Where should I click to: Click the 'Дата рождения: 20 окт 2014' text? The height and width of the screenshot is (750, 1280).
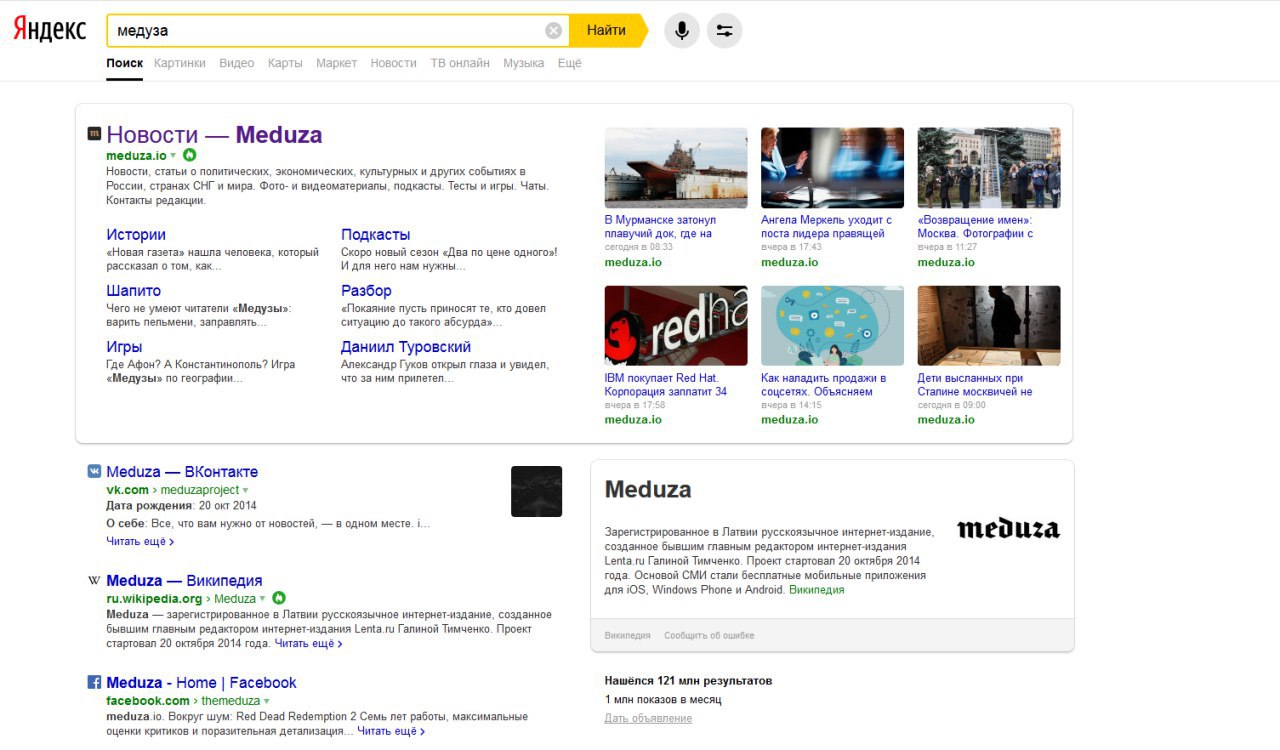point(181,506)
